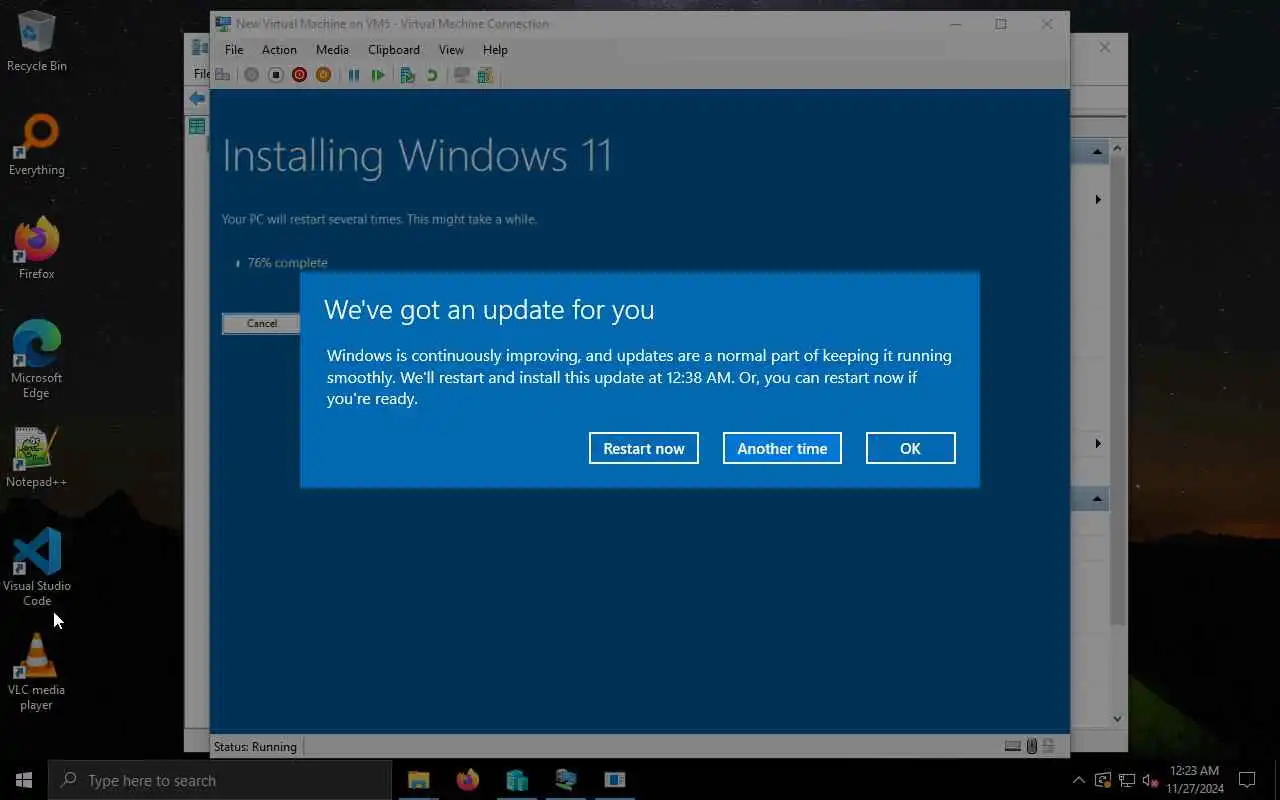The width and height of the screenshot is (1280, 800).
Task: Collapse the top Actions section arrow in background window
Action: pos(1097,152)
